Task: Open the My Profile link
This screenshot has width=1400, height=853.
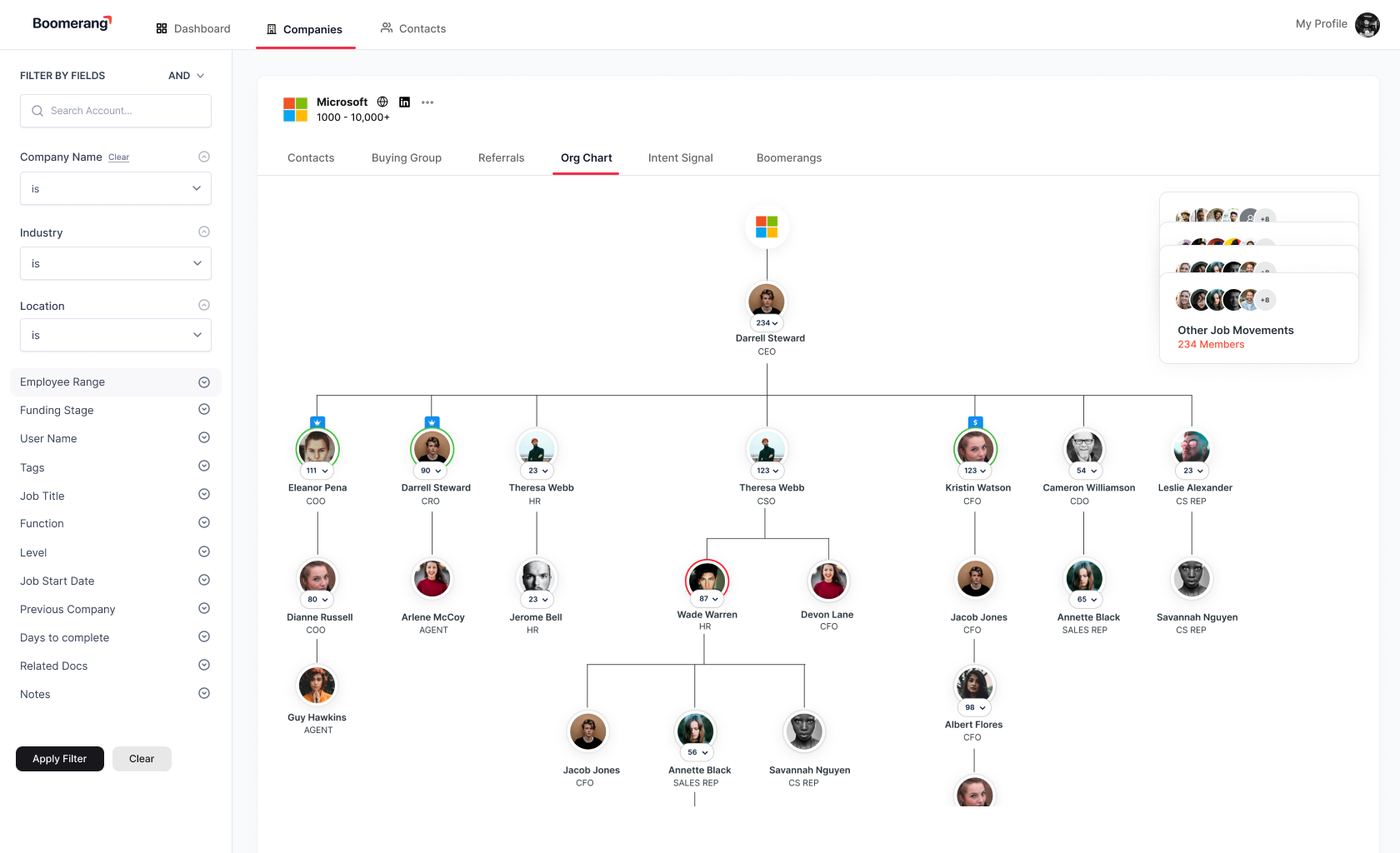Action: [x=1321, y=24]
